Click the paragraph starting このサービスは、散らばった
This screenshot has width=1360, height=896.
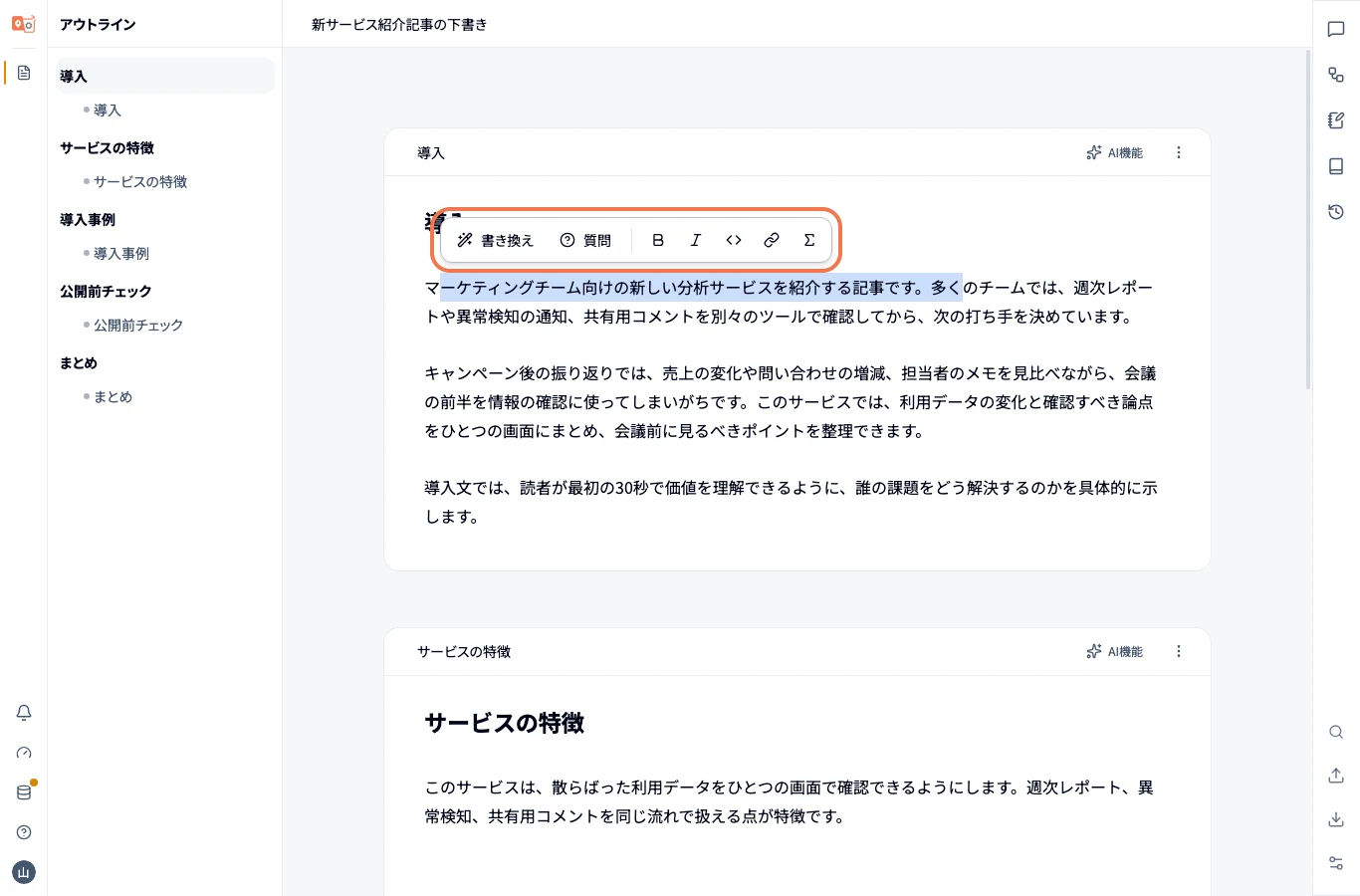click(789, 801)
